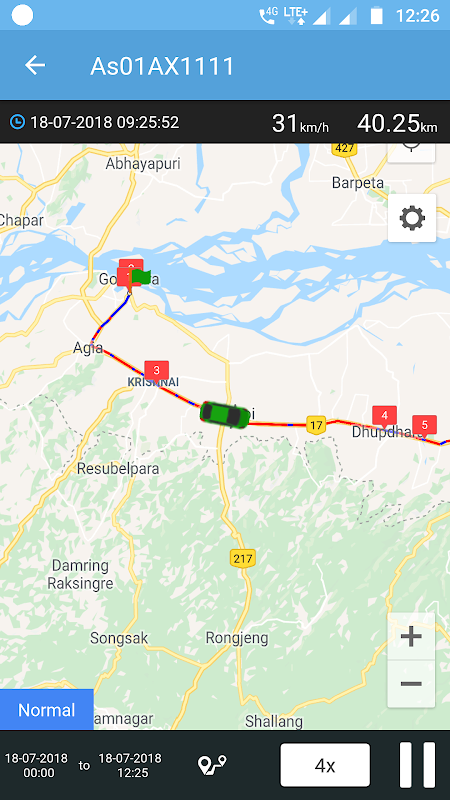Tap the green car marker
Screen dimensions: 450x800
point(225,415)
